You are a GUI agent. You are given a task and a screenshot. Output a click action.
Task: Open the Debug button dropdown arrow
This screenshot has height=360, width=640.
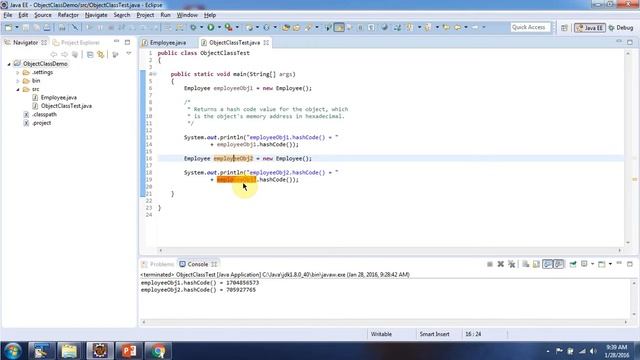(x=201, y=27)
